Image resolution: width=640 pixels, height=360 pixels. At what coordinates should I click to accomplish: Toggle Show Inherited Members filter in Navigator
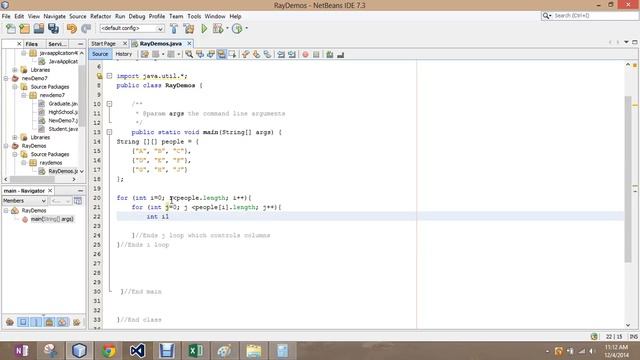click(x=10, y=322)
